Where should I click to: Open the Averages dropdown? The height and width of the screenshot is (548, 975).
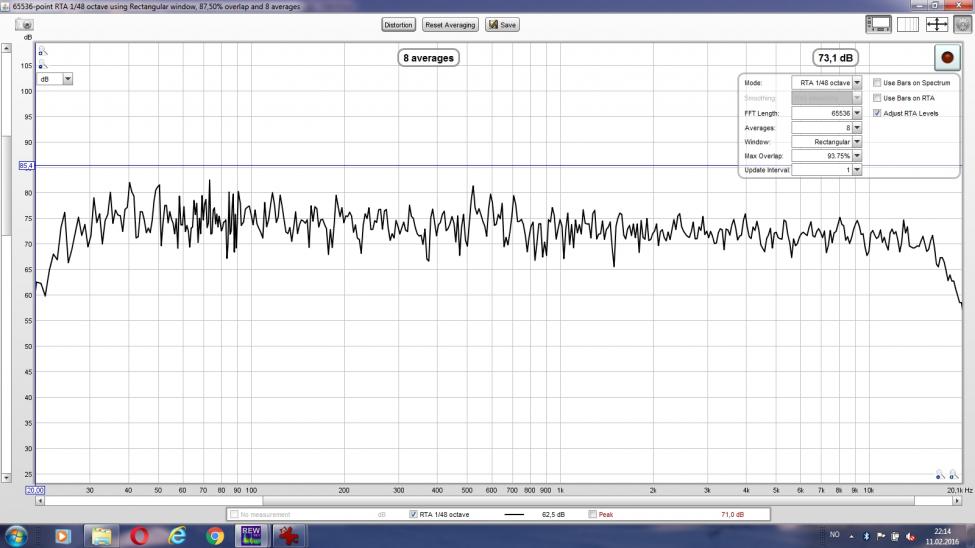tap(857, 128)
